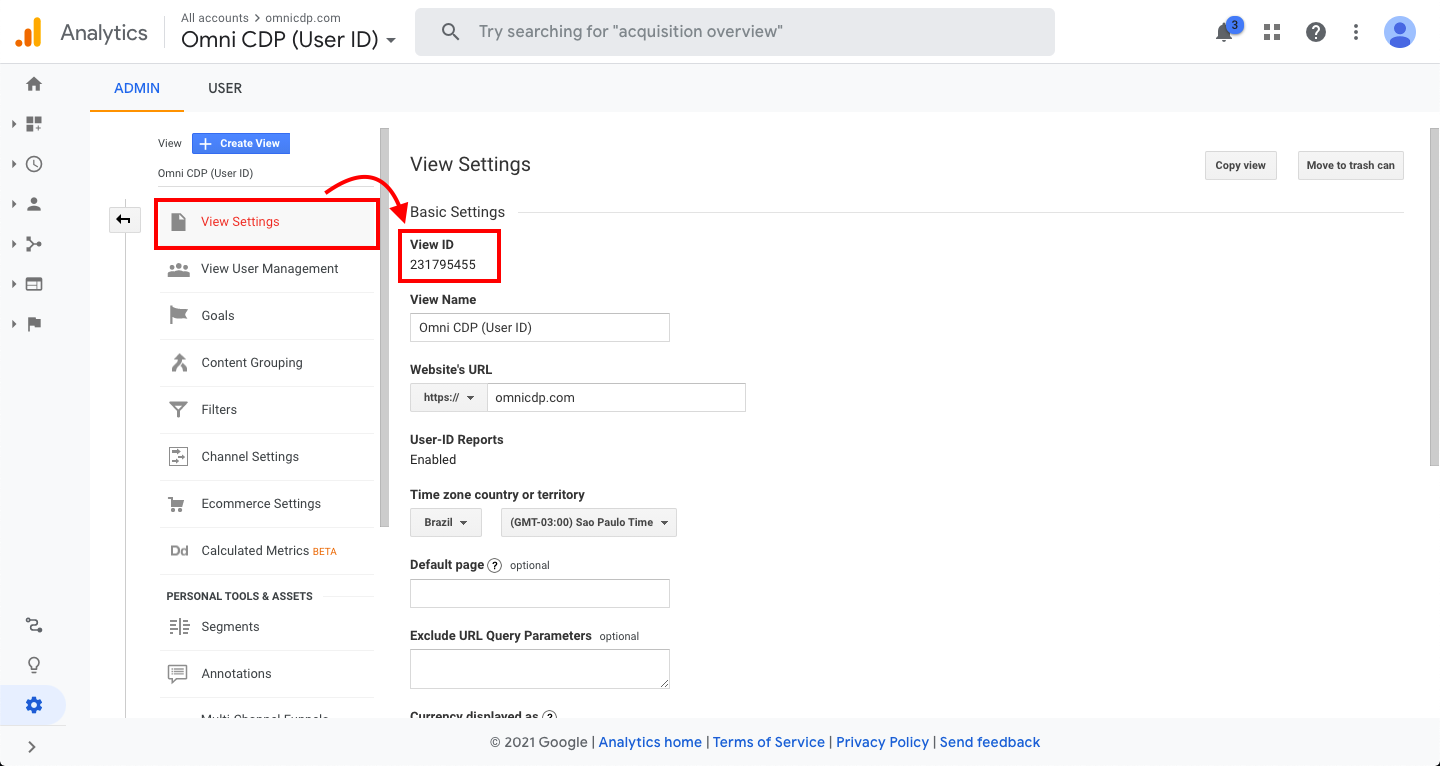This screenshot has width=1440, height=766.
Task: Open the https:// protocol dropdown
Action: (449, 397)
